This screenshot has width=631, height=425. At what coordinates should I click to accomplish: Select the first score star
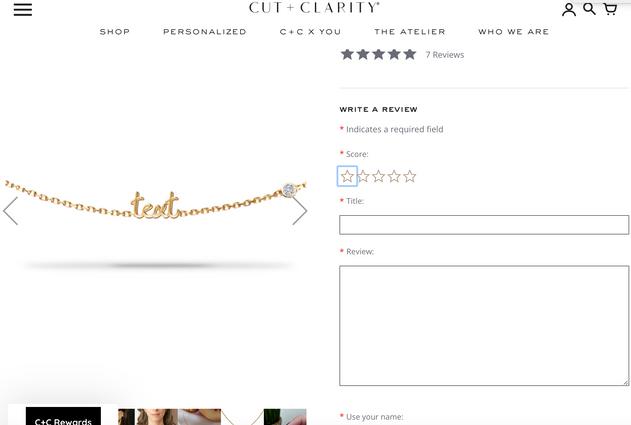(x=347, y=176)
